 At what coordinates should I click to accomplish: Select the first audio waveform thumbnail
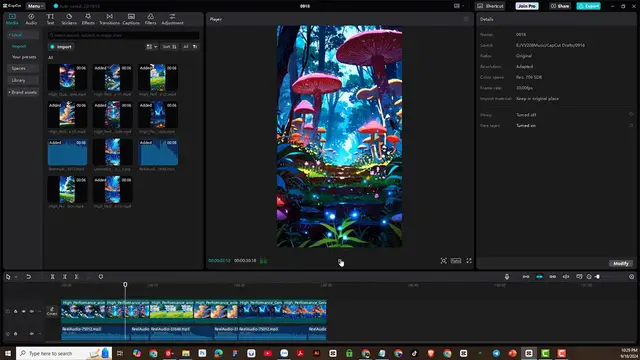pos(67,152)
